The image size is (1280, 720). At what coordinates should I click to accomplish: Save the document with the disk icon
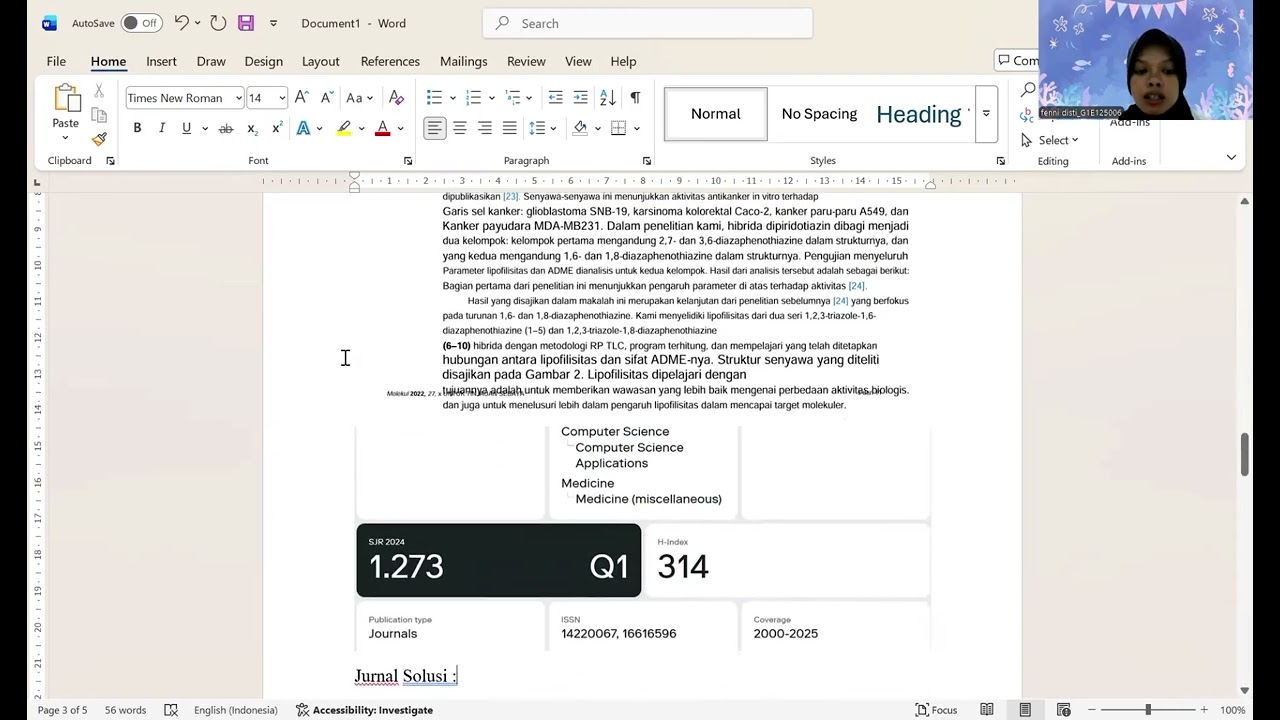pos(246,23)
